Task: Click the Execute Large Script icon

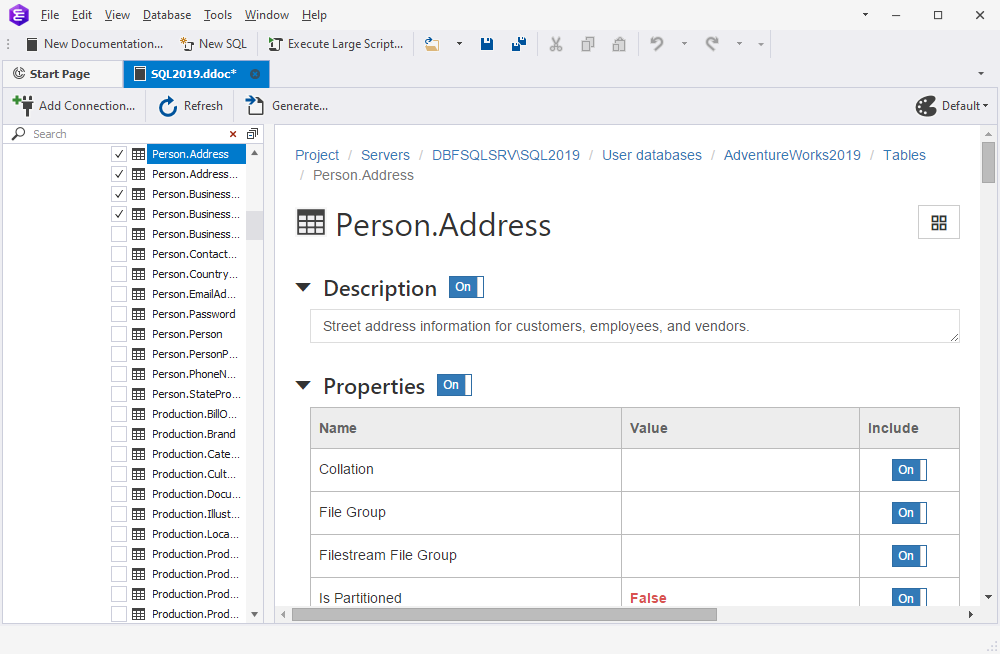Action: [275, 44]
